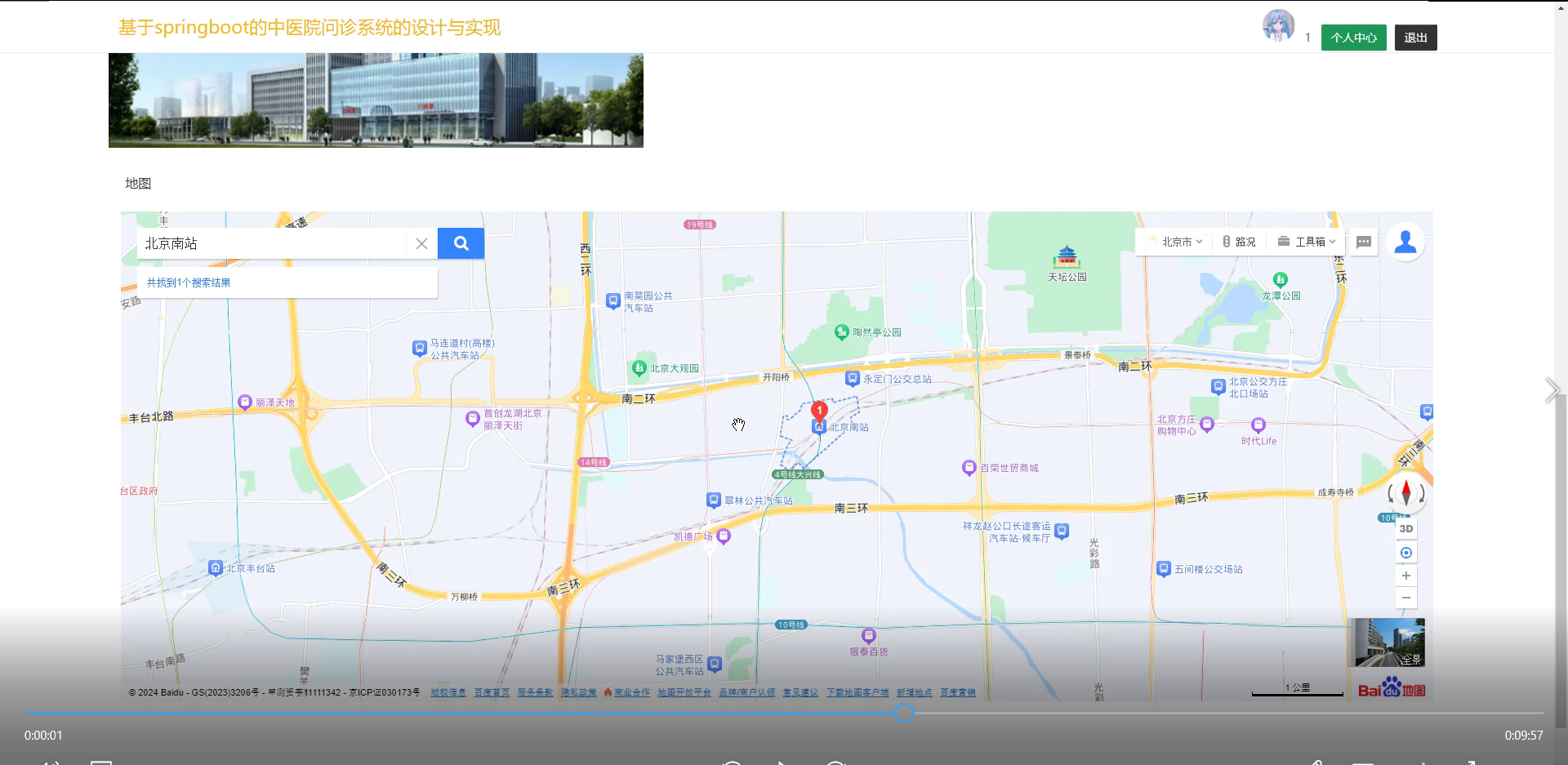Click the video progress slider handle
This screenshot has height=765, width=1568.
click(904, 713)
